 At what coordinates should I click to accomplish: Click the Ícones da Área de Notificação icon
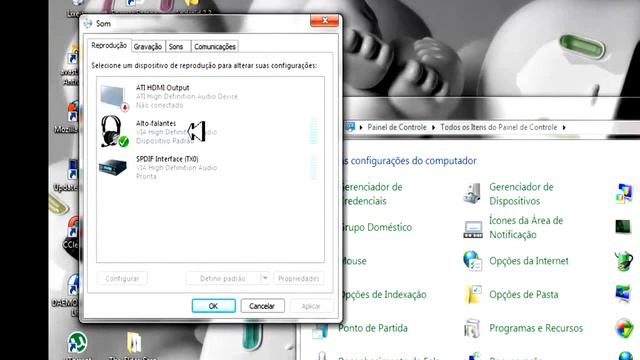coord(473,229)
